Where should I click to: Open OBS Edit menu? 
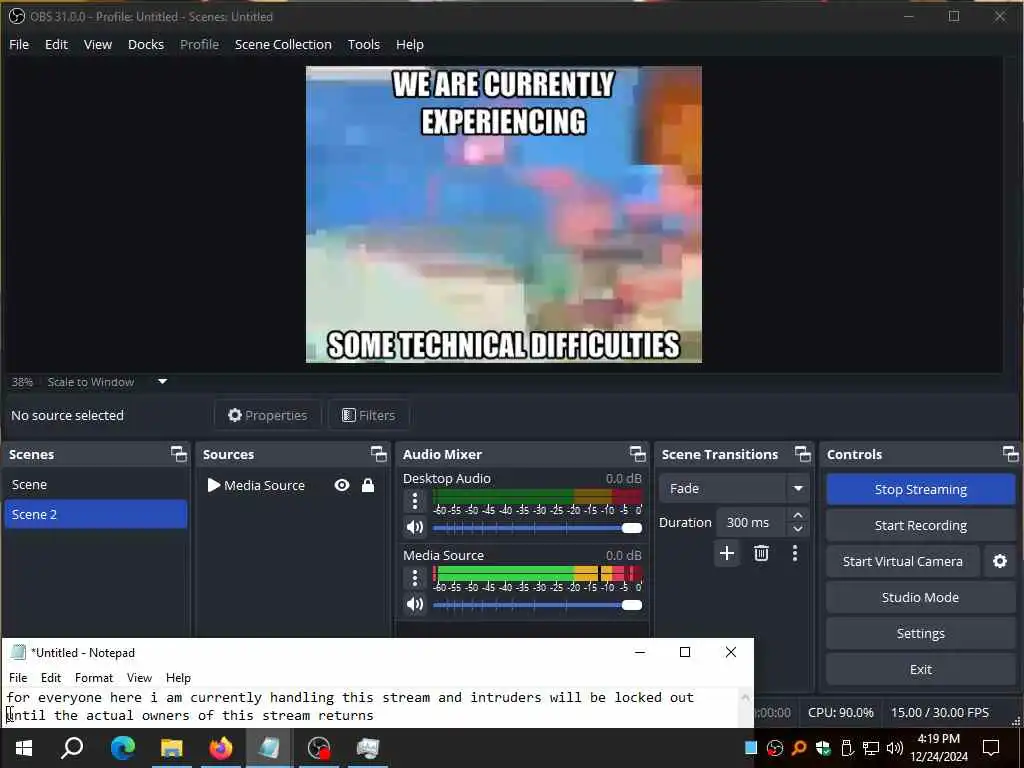pos(56,44)
